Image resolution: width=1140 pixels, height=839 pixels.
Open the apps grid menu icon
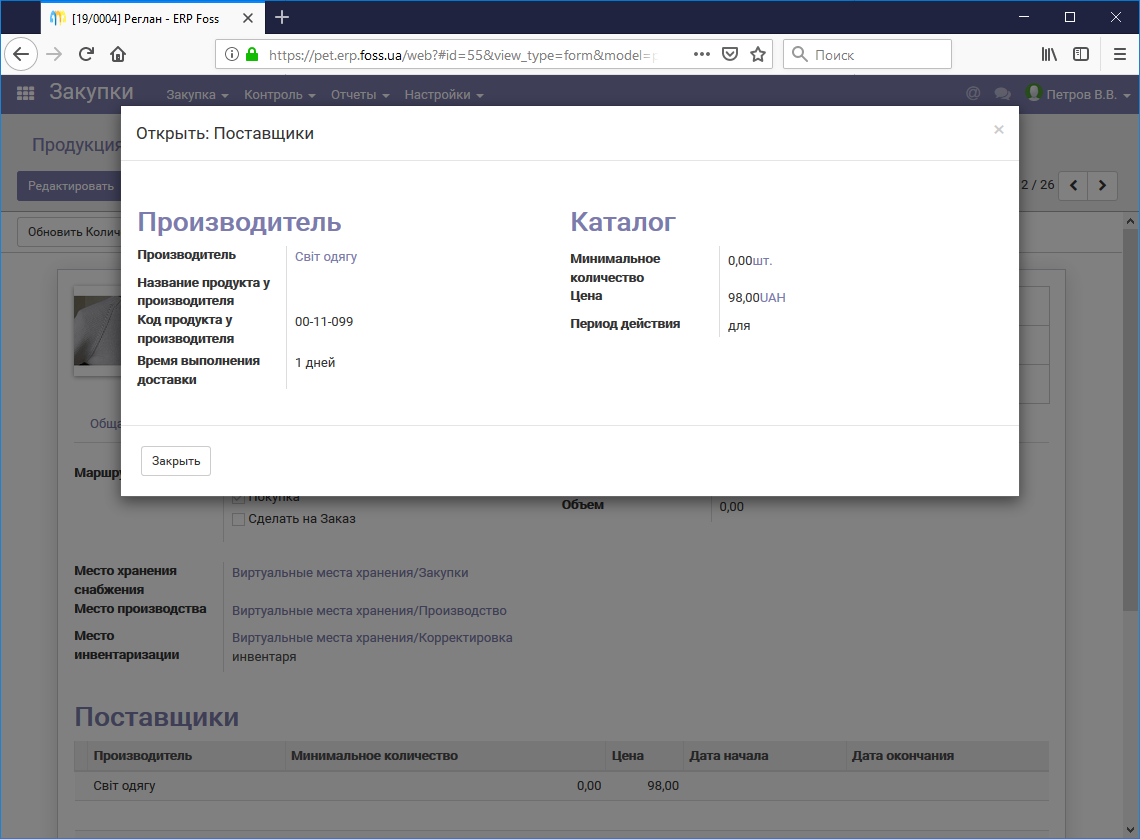pyautogui.click(x=25, y=93)
